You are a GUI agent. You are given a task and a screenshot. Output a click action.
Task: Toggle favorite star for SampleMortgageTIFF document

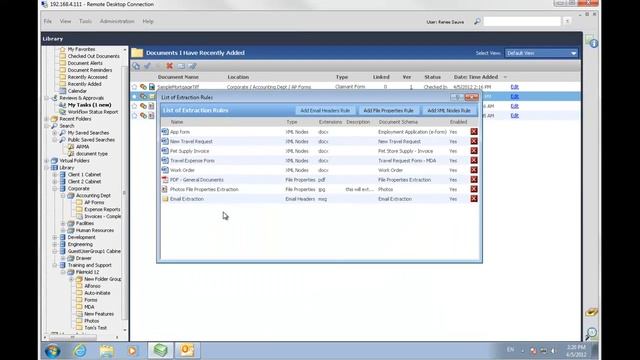pos(134,87)
